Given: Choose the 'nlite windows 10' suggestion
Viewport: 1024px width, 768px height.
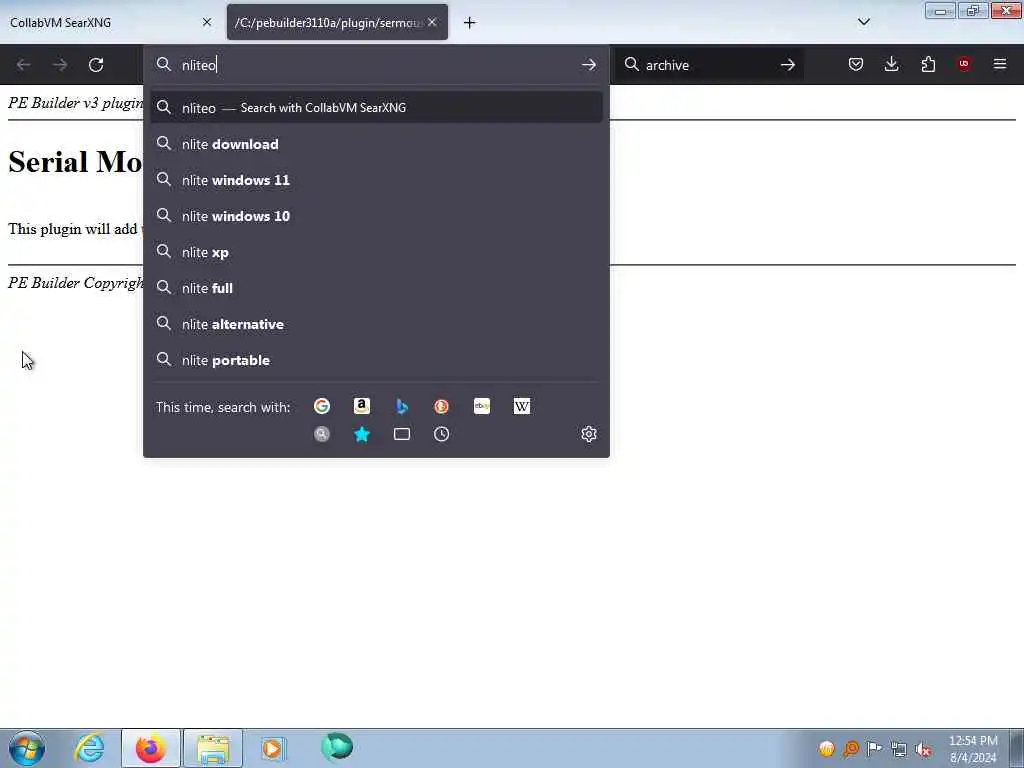Looking at the screenshot, I should 376,216.
